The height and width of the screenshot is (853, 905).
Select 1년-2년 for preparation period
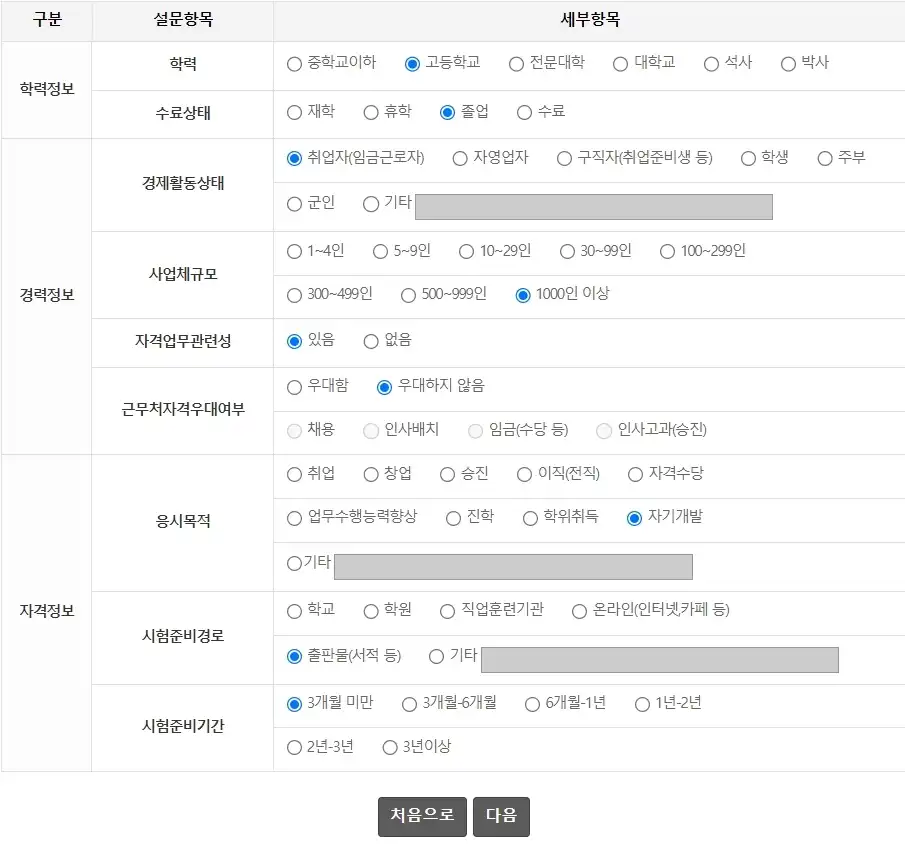pyautogui.click(x=640, y=703)
